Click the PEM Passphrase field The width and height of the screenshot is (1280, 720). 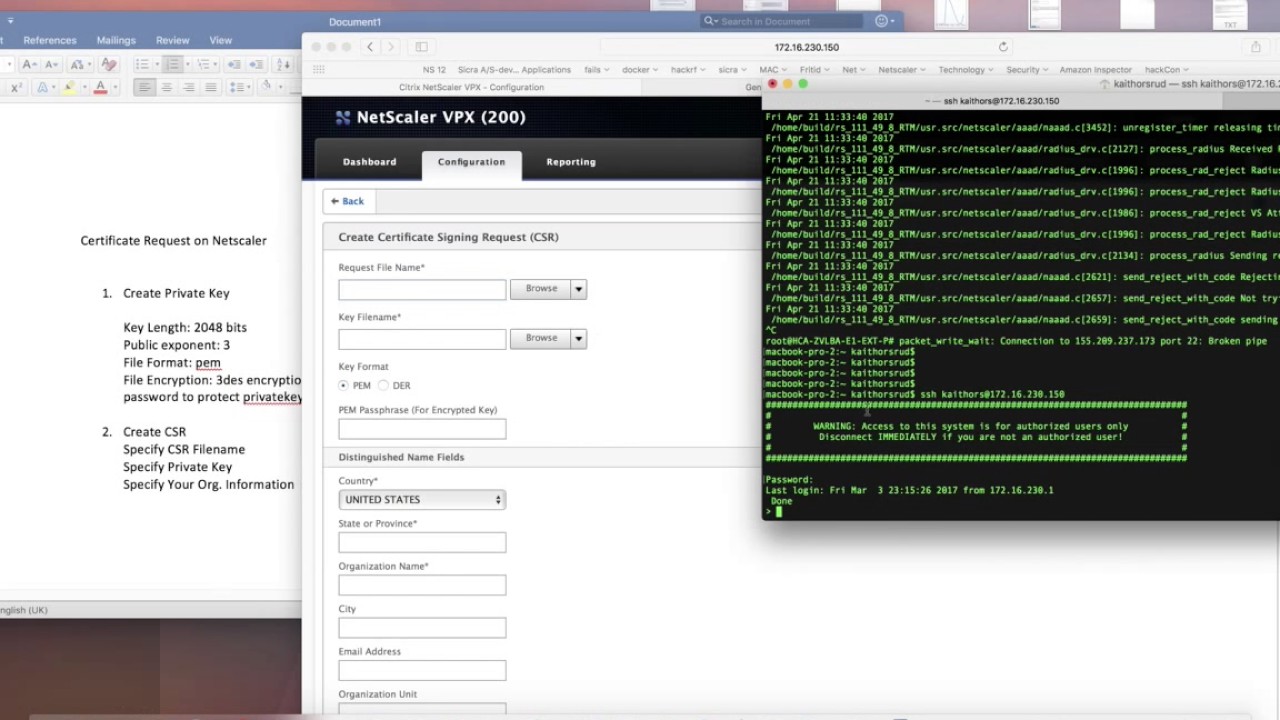[422, 428]
